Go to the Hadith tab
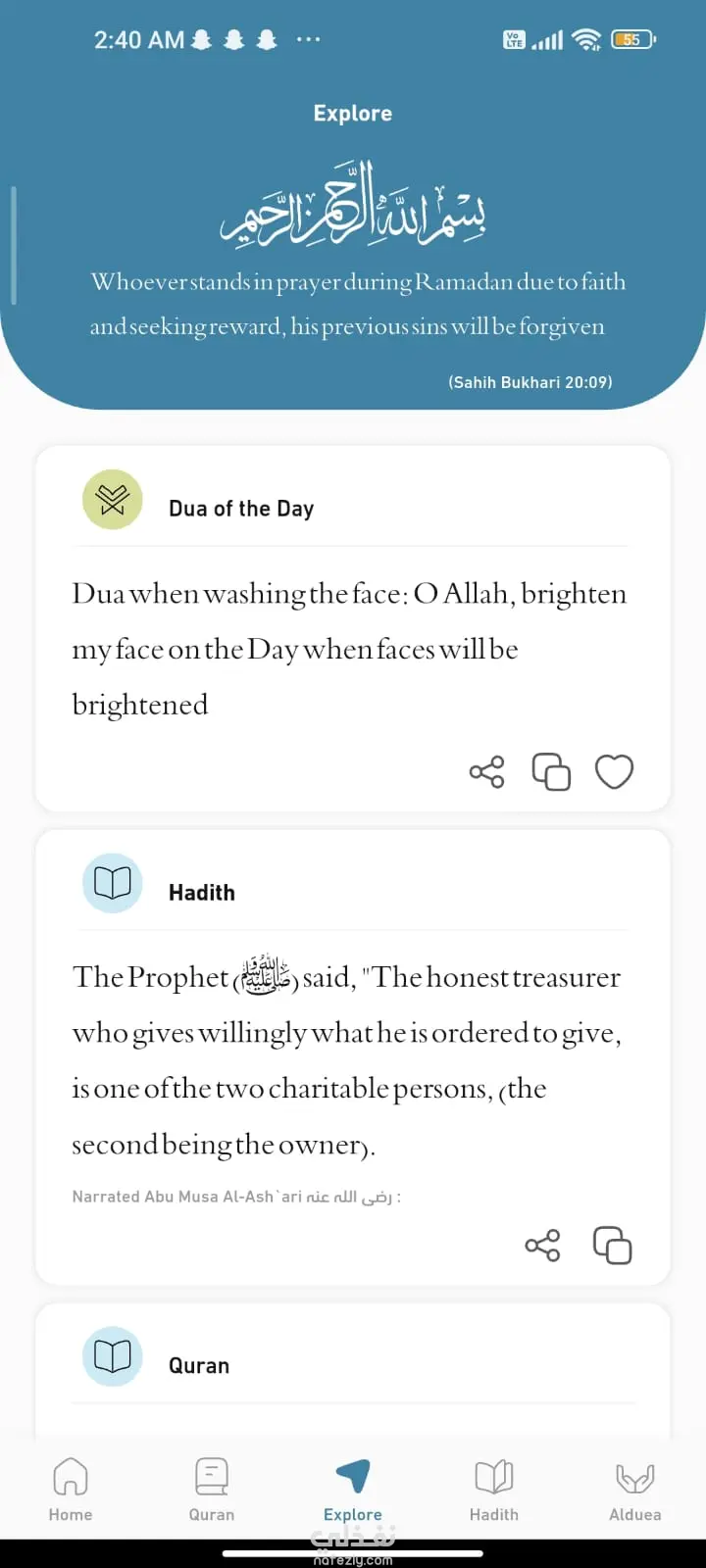Screen dimensions: 706x1568 [494, 1490]
